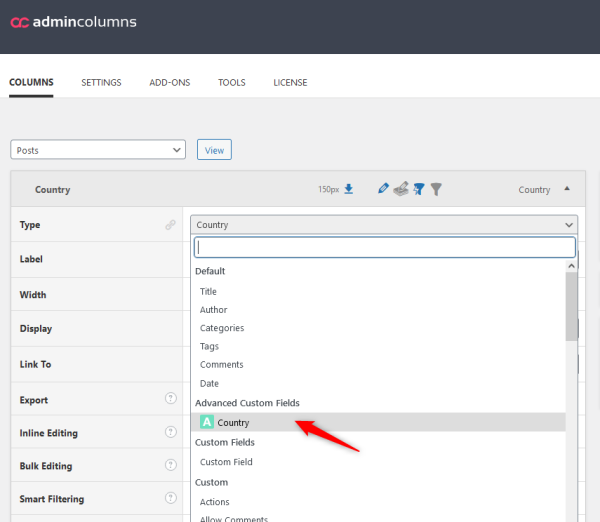
Task: Click the bulk editing icon in Country header
Action: coord(401,189)
